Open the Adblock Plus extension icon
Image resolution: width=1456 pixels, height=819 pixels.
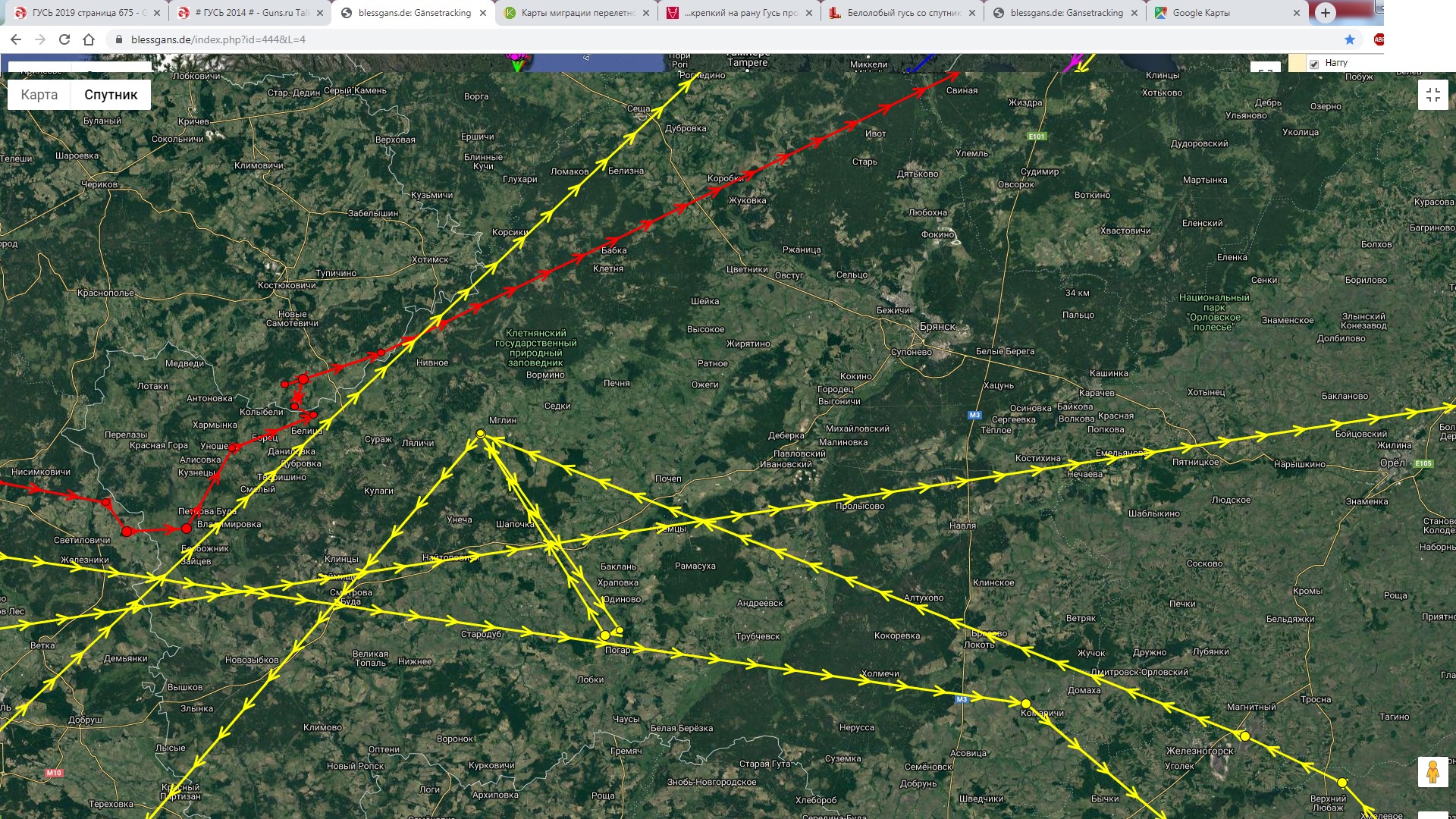1378,39
